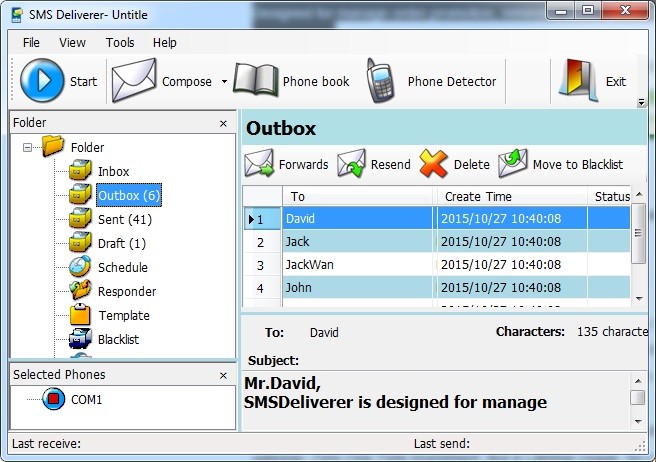The height and width of the screenshot is (462, 656).
Task: Select the COM1 phone entry
Action: pyautogui.click(x=86, y=400)
